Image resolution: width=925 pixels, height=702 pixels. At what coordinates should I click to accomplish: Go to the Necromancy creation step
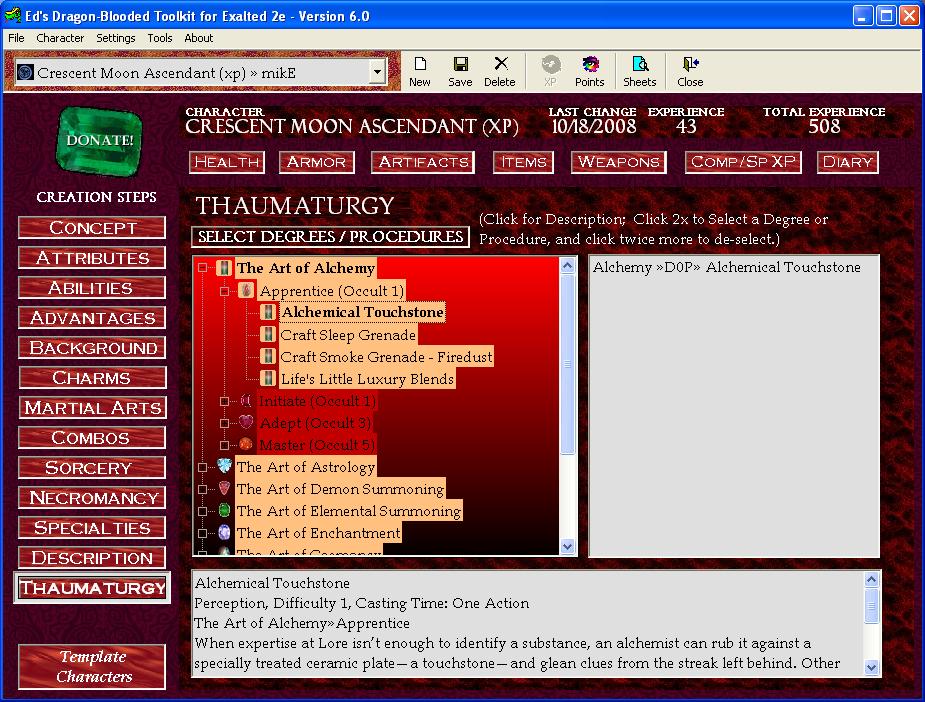click(92, 498)
